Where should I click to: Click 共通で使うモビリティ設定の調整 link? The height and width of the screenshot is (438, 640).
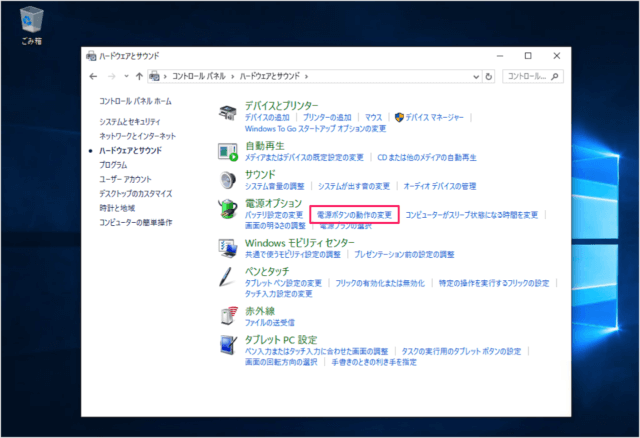tap(293, 255)
